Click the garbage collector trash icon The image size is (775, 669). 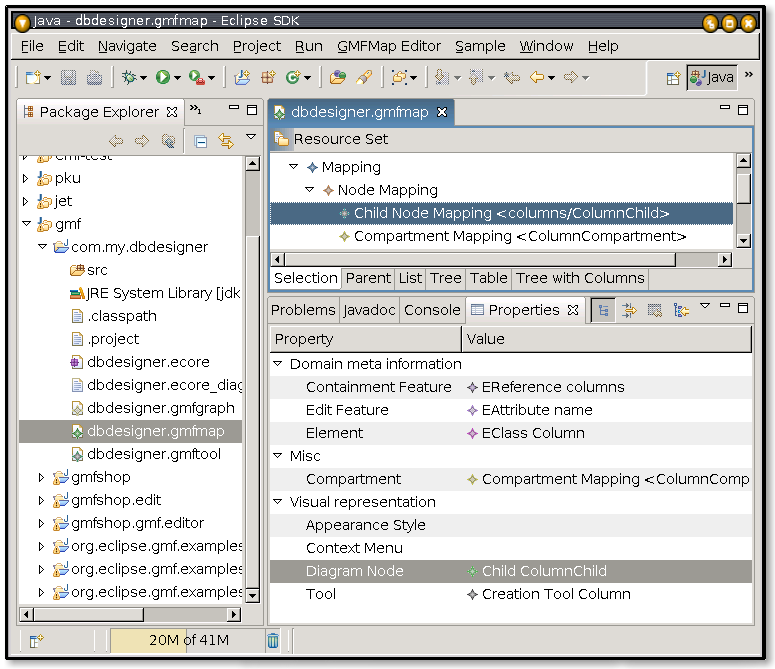coord(272,640)
